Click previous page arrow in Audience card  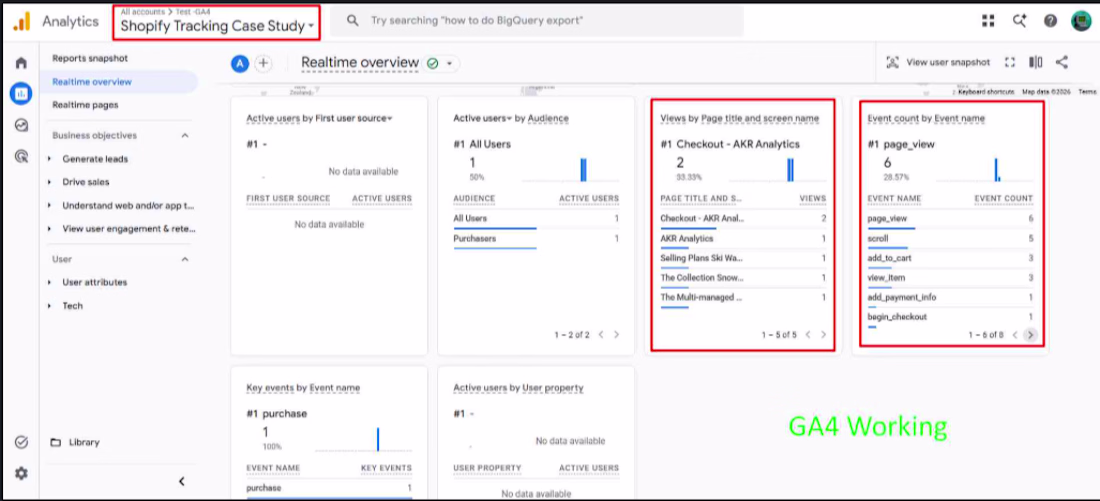pos(601,335)
